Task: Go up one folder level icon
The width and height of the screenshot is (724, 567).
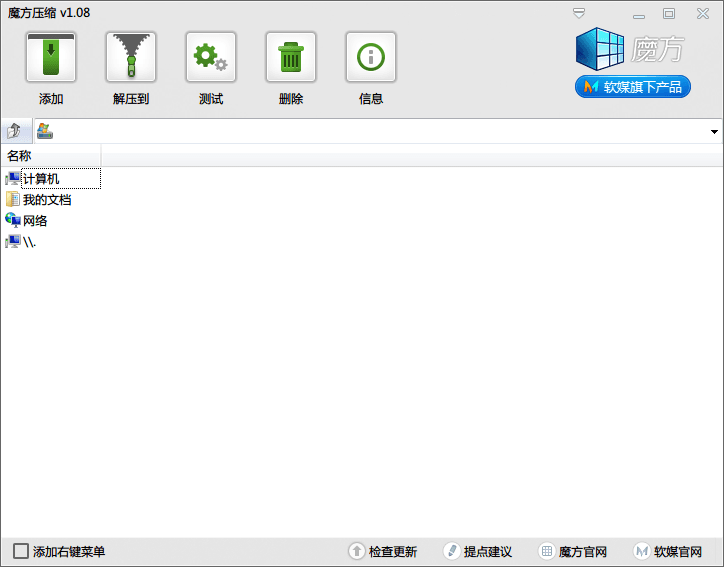Action: pyautogui.click(x=15, y=131)
